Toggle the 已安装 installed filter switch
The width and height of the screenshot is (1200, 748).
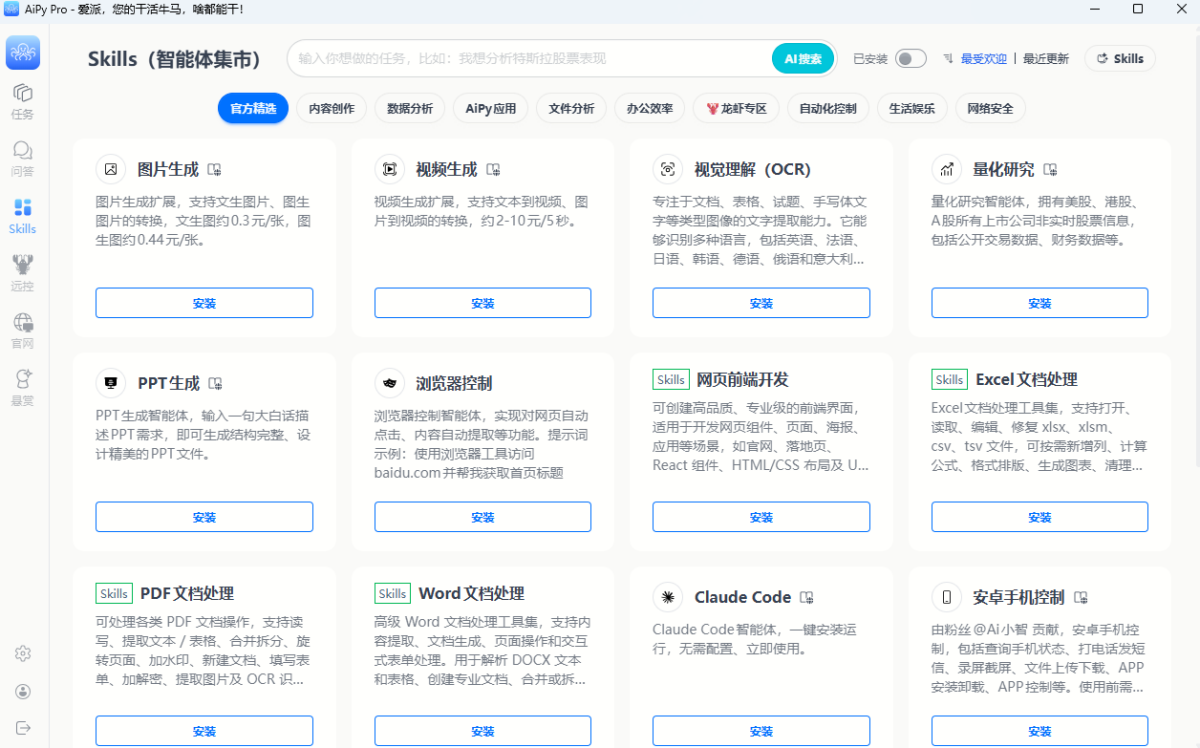coord(910,59)
